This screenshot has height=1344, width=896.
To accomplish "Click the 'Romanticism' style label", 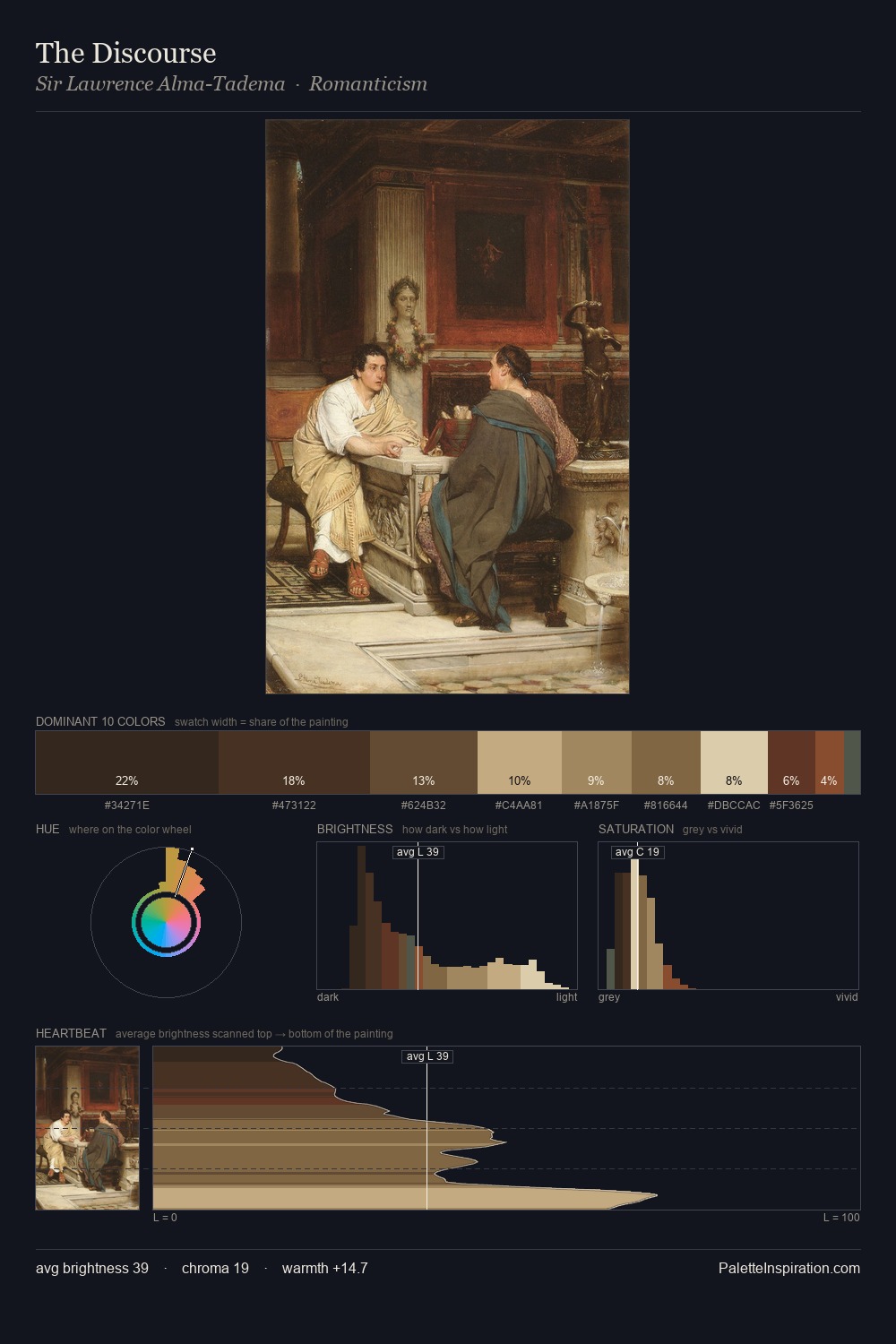I will pos(368,84).
